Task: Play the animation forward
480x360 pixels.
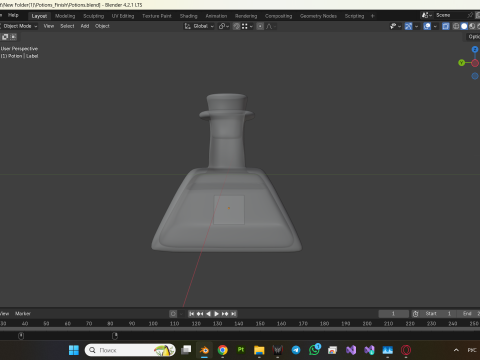Action: (216, 314)
